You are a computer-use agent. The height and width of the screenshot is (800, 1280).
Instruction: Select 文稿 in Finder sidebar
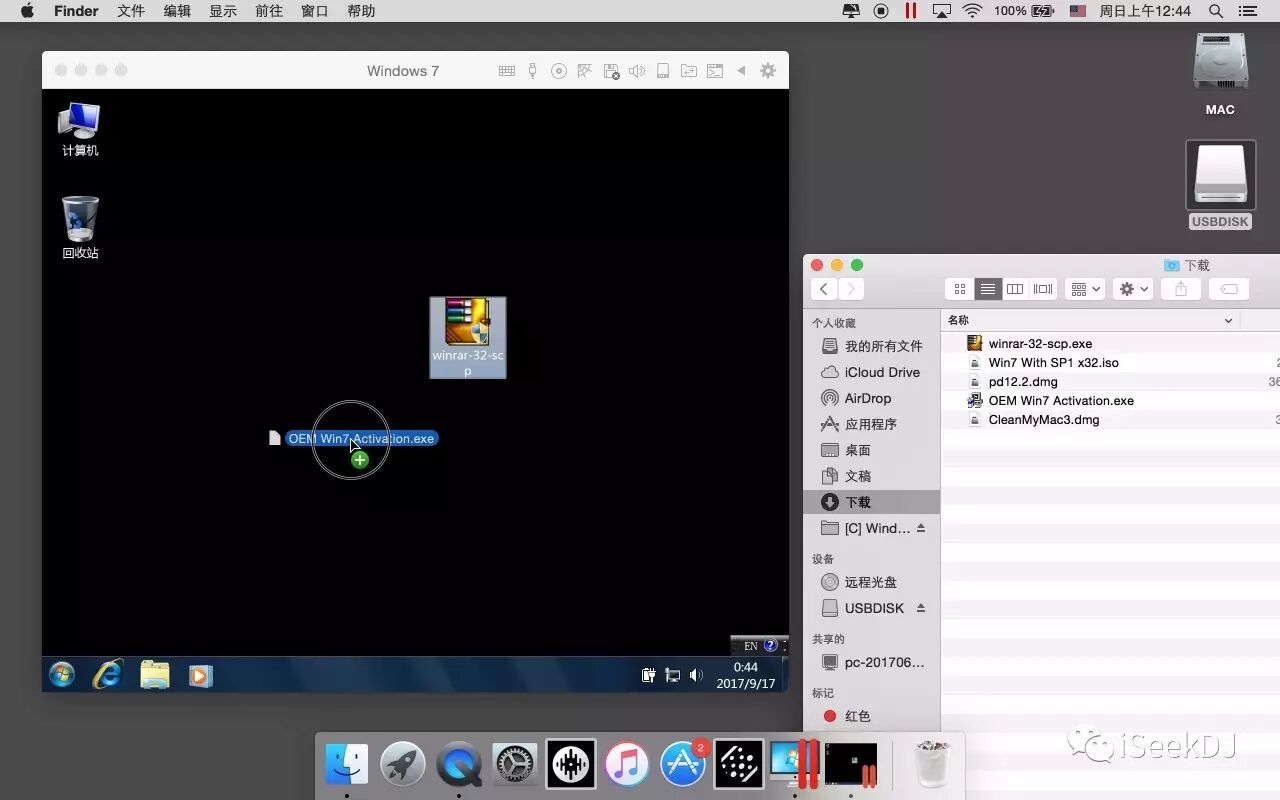click(872, 476)
